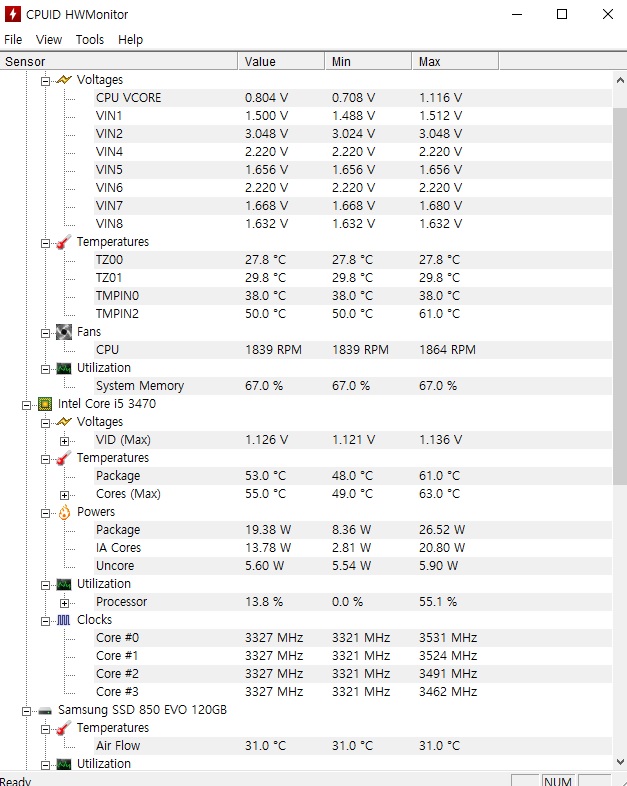Viewport: 627px width, 786px height.
Task: Click the Intel Core i5 3470 chip icon
Action: coord(45,404)
